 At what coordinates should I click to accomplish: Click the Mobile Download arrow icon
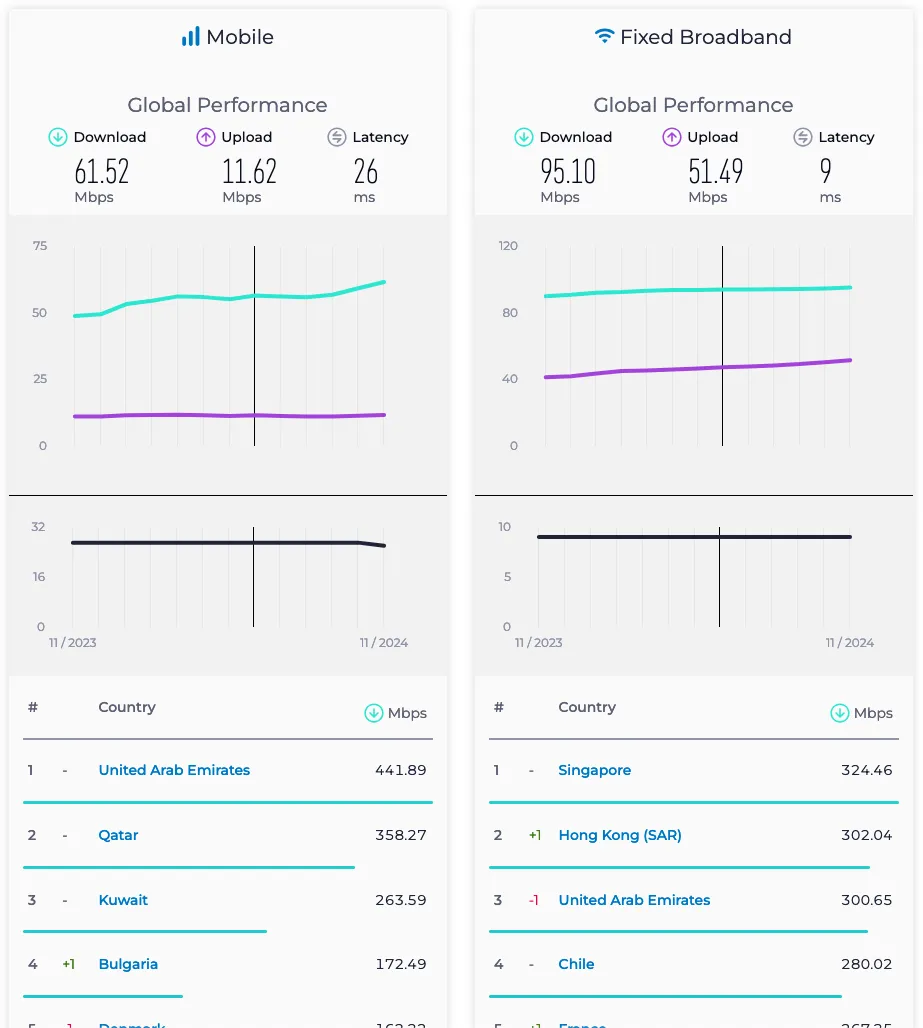58,137
